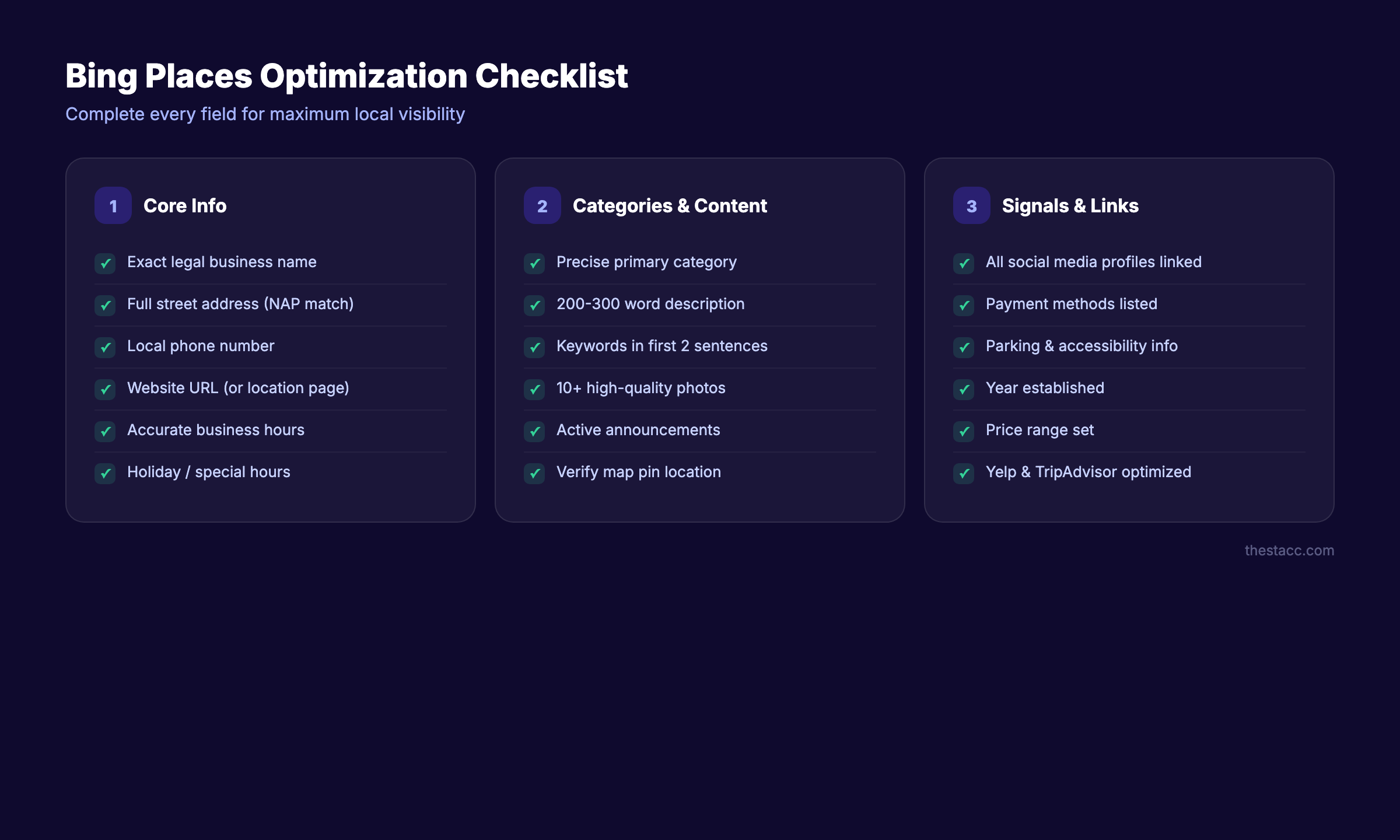
Task: Click the checkmark icon beside Exact legal business name
Action: click(105, 264)
